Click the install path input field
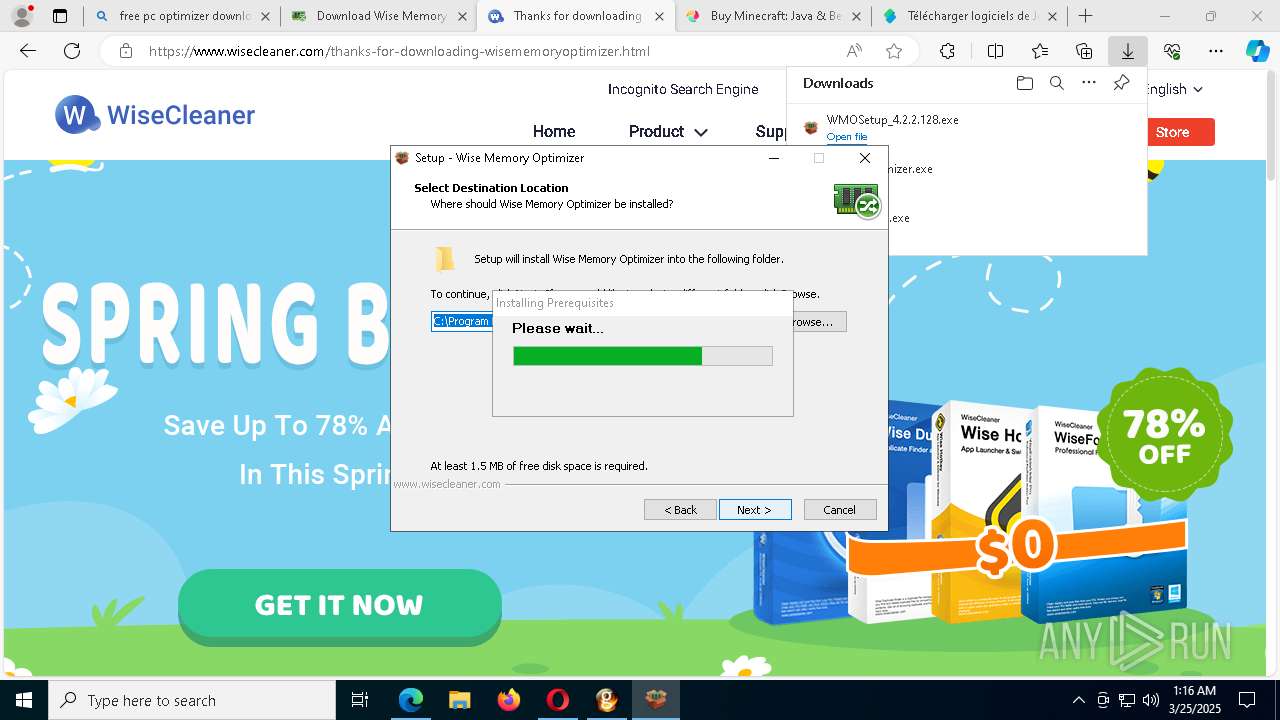 click(x=462, y=321)
